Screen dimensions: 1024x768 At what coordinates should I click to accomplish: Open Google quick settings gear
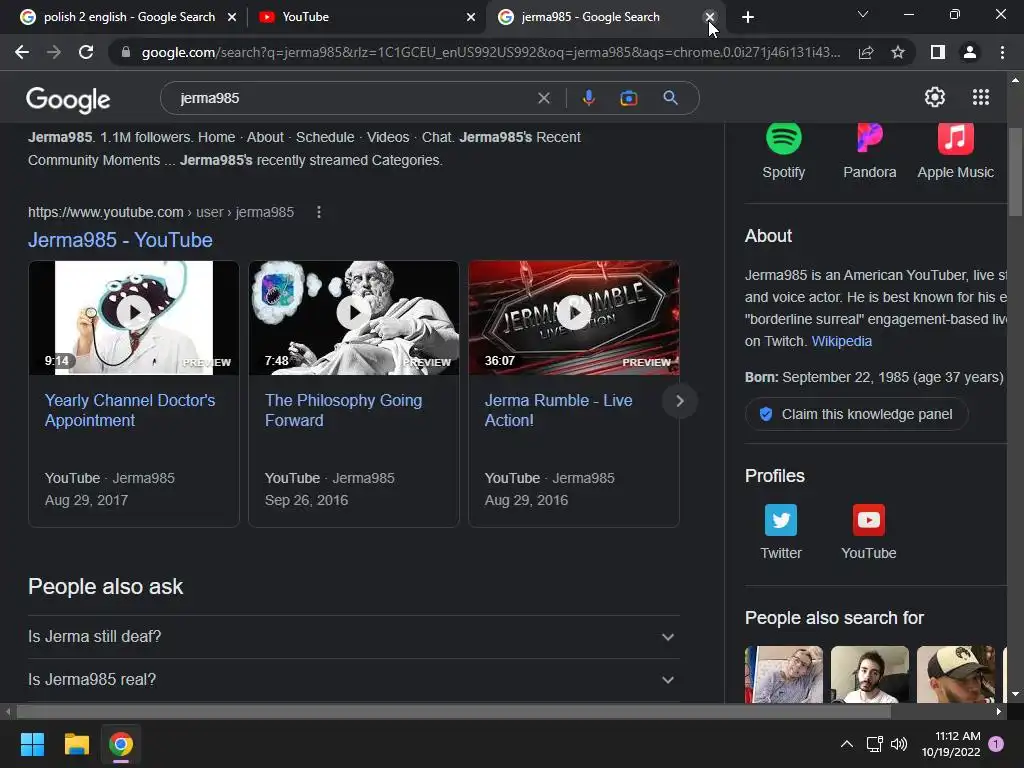tap(935, 97)
